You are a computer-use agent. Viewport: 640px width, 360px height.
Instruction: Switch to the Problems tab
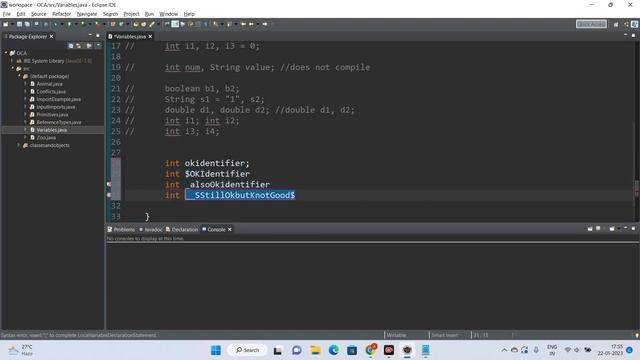pyautogui.click(x=121, y=229)
